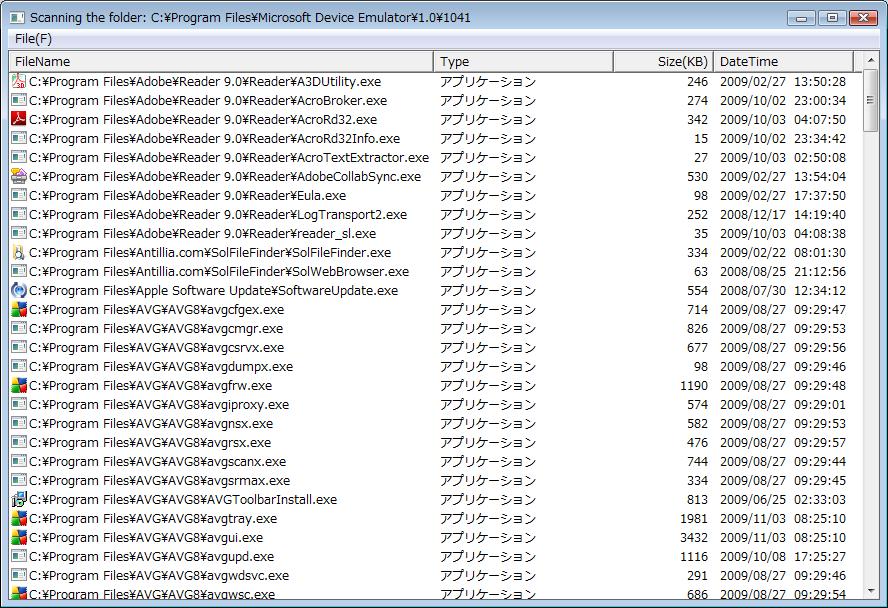Click the avgcsrvx.exe file icon
The image size is (888, 608).
tap(19, 348)
